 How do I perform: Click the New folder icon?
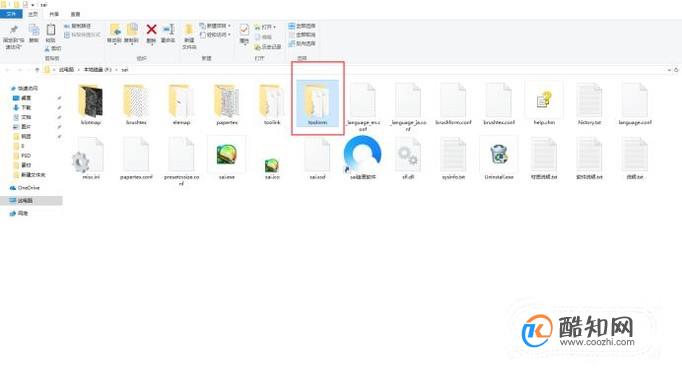coord(189,30)
